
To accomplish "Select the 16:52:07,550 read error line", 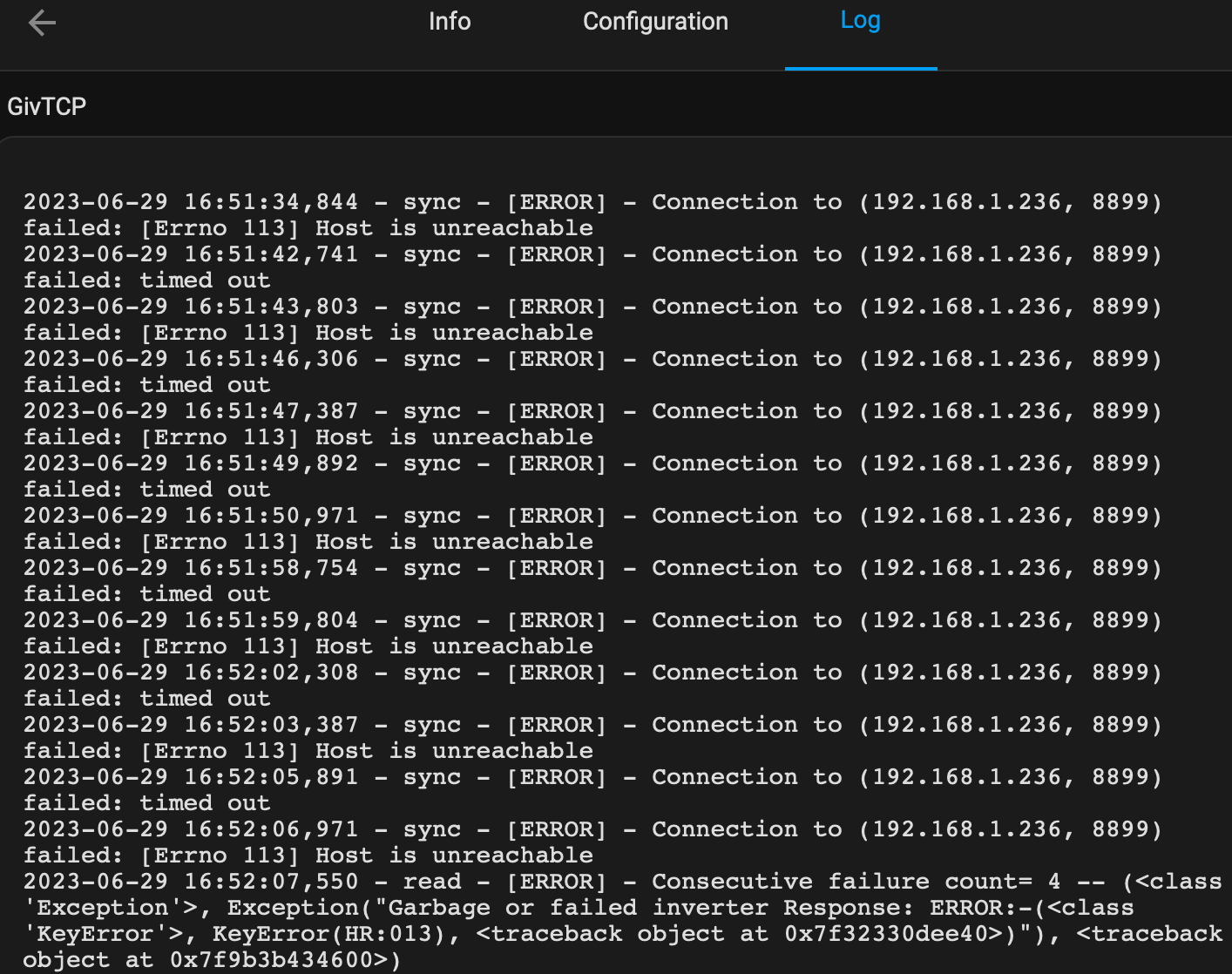I will pyautogui.click(x=623, y=921).
